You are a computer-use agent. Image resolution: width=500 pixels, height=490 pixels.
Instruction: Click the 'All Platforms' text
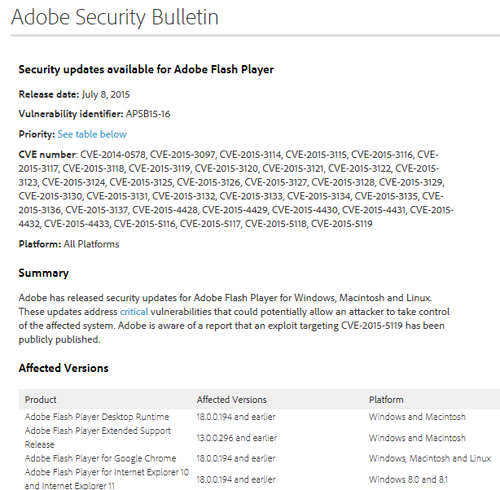(x=91, y=244)
